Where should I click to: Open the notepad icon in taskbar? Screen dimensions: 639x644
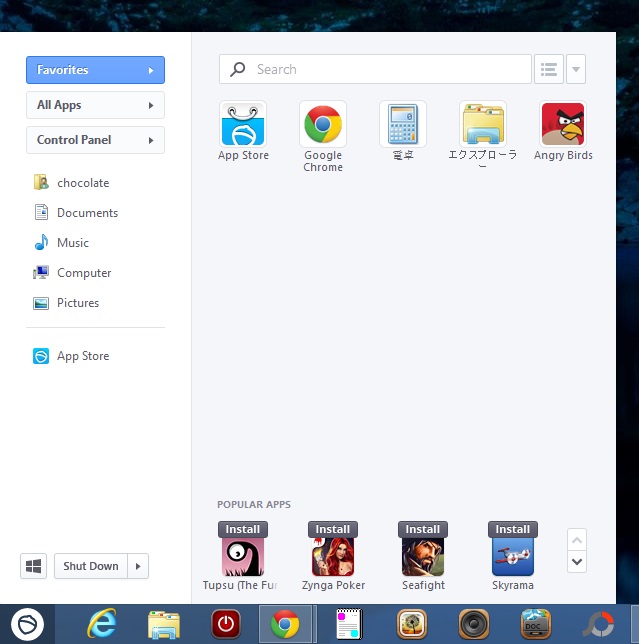pos(349,624)
